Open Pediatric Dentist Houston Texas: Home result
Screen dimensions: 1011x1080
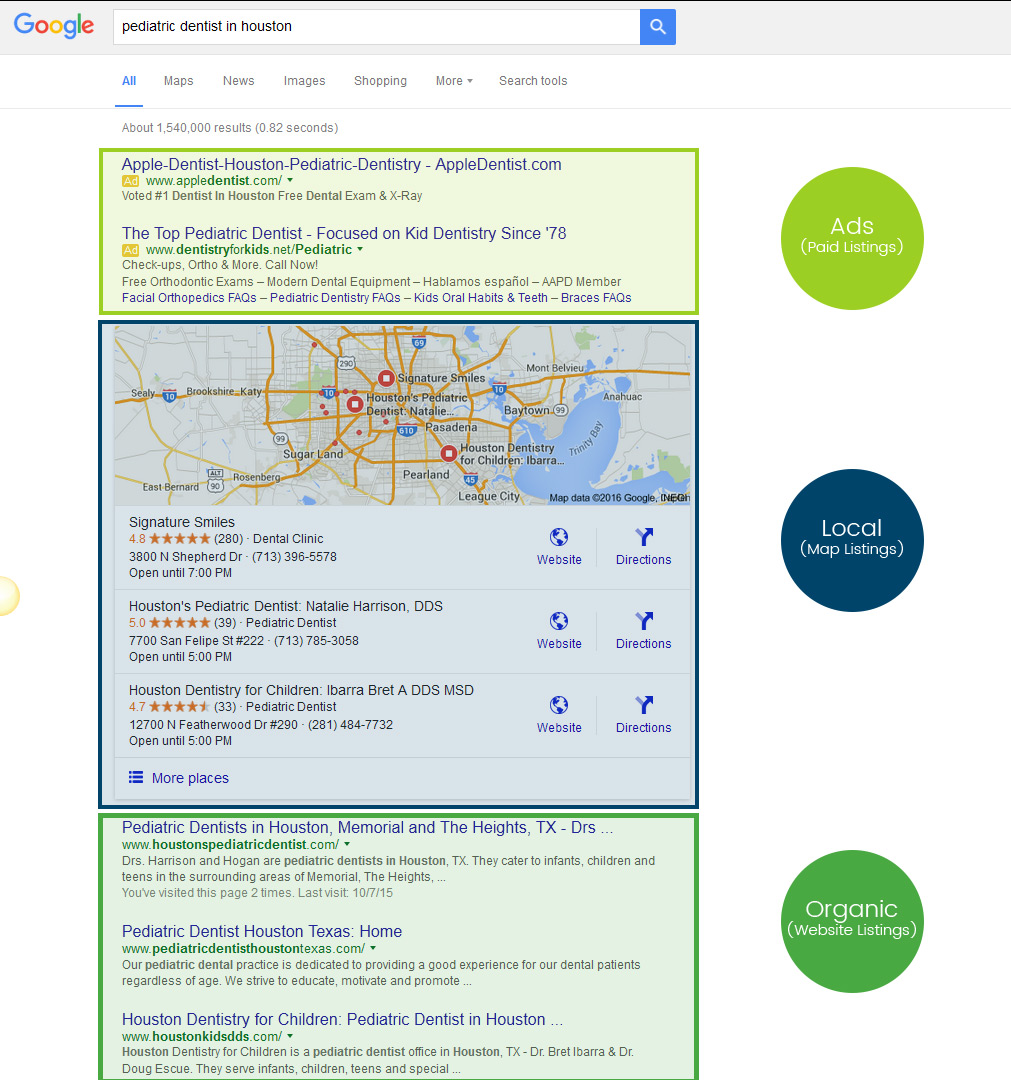point(262,931)
